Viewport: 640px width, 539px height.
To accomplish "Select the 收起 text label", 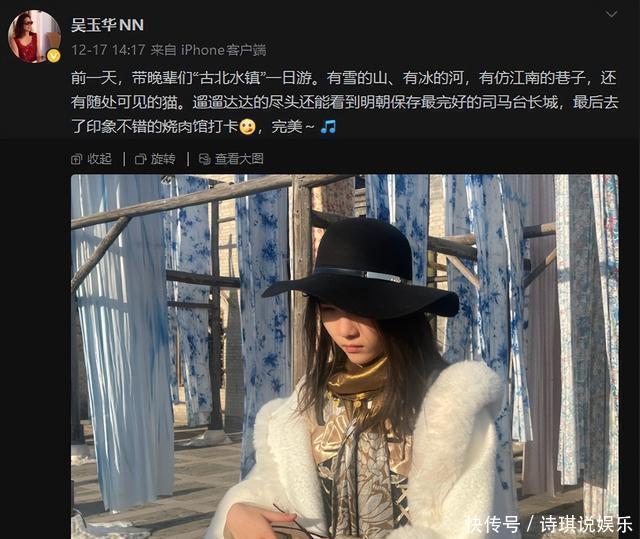I will tap(99, 159).
